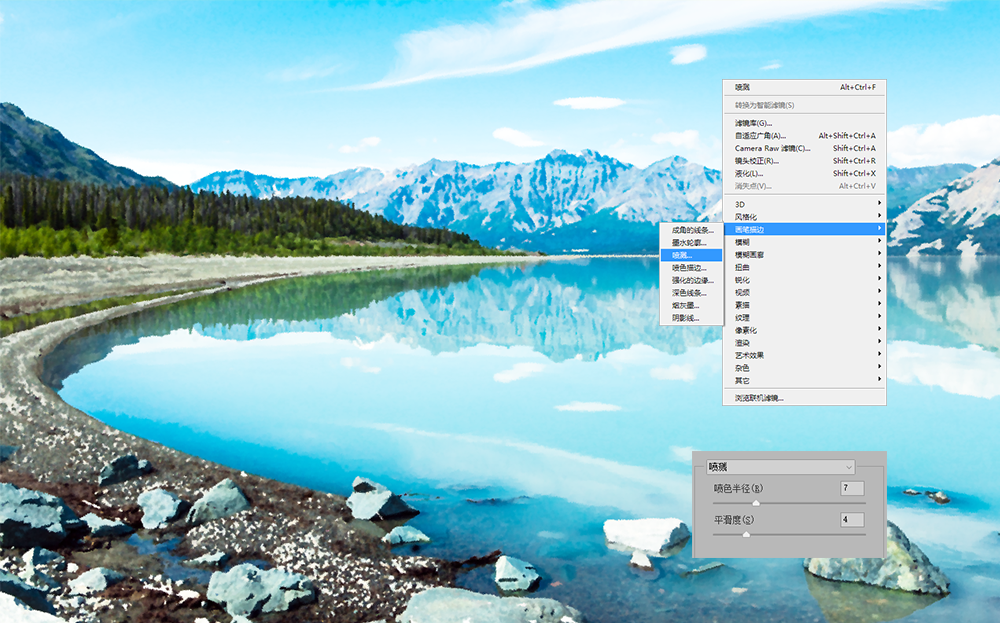Expand the 3D submenu
The image size is (1000, 623).
tap(804, 204)
